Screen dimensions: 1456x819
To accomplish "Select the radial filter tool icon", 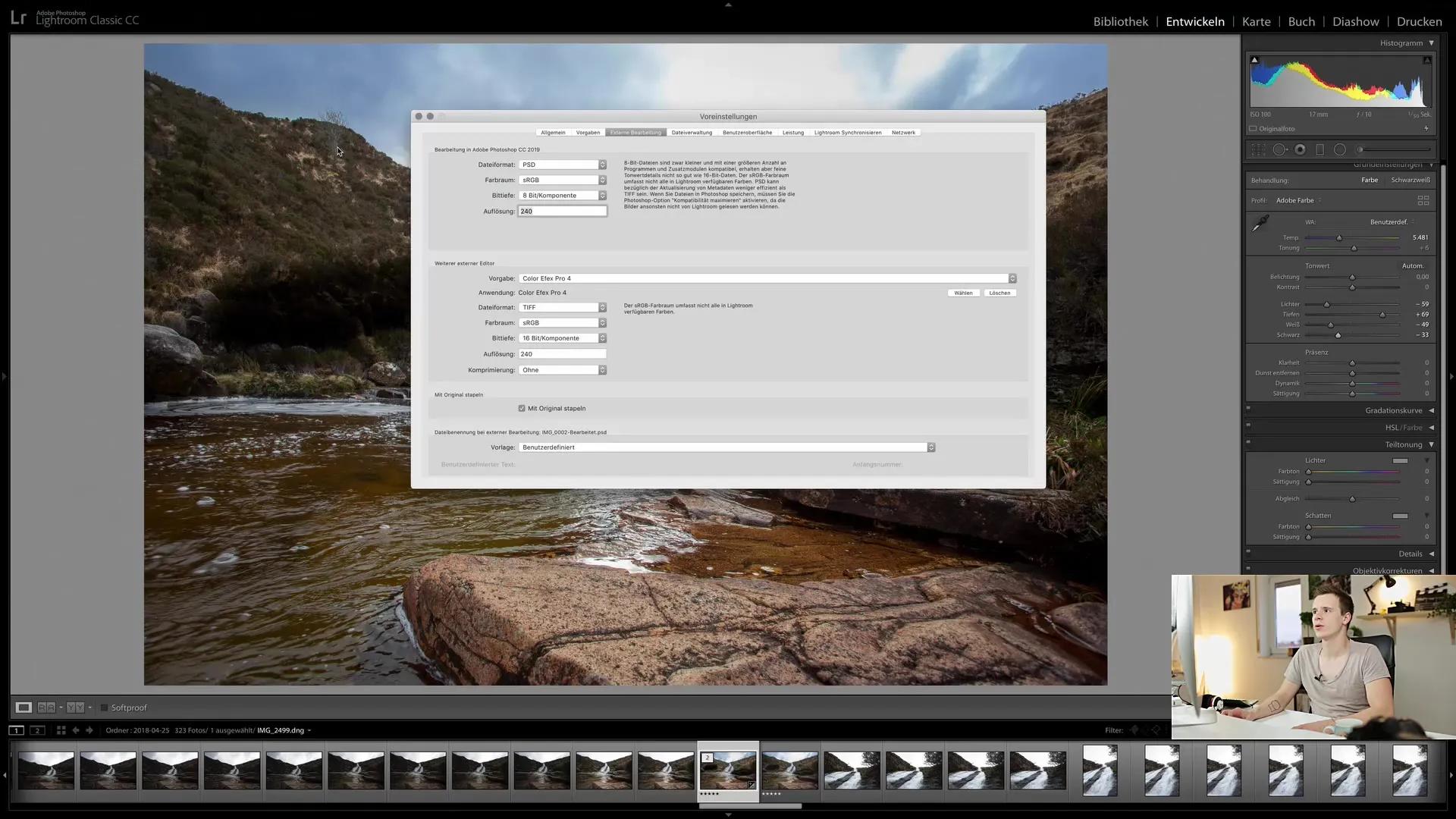I will coord(1339,149).
